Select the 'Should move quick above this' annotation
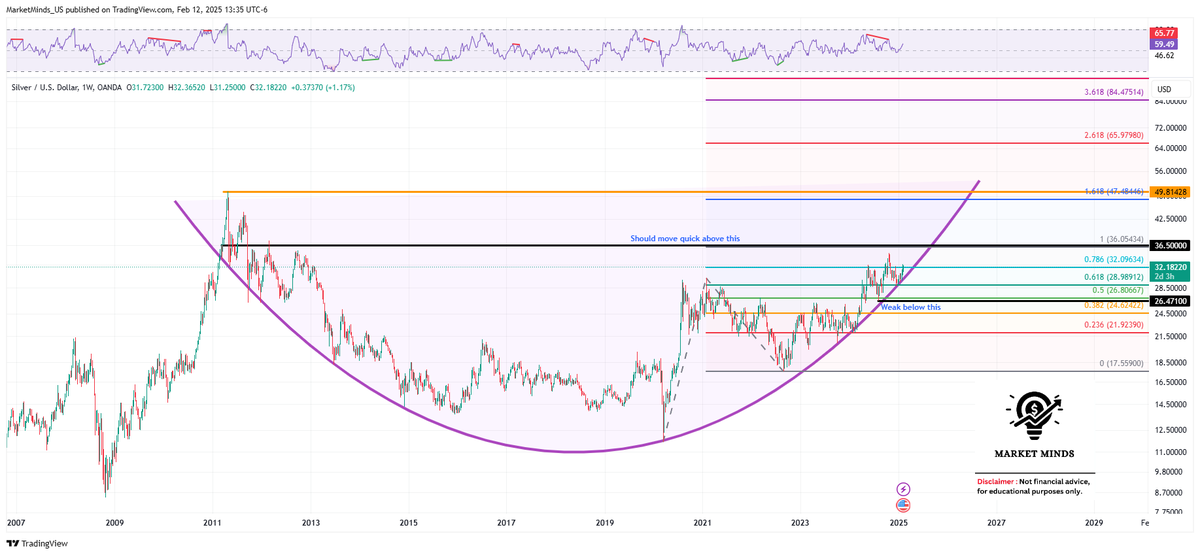This screenshot has height=555, width=1200. [x=685, y=239]
